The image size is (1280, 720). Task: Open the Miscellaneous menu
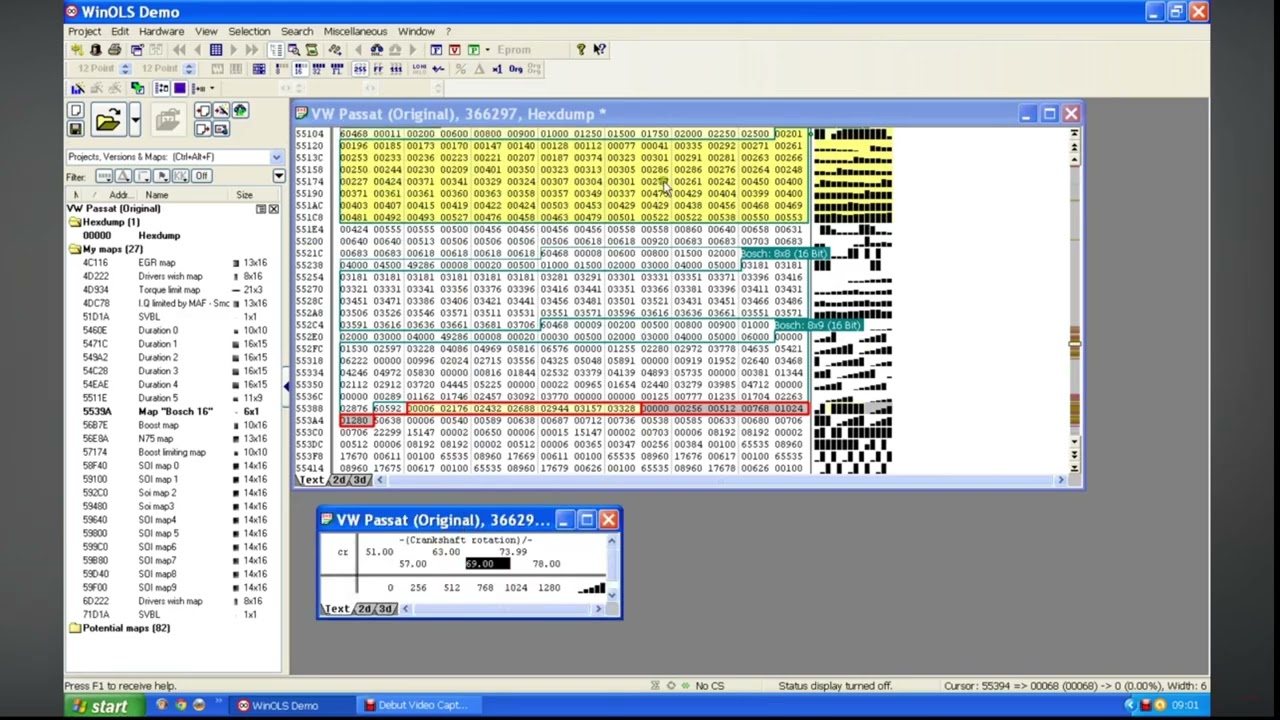tap(355, 31)
